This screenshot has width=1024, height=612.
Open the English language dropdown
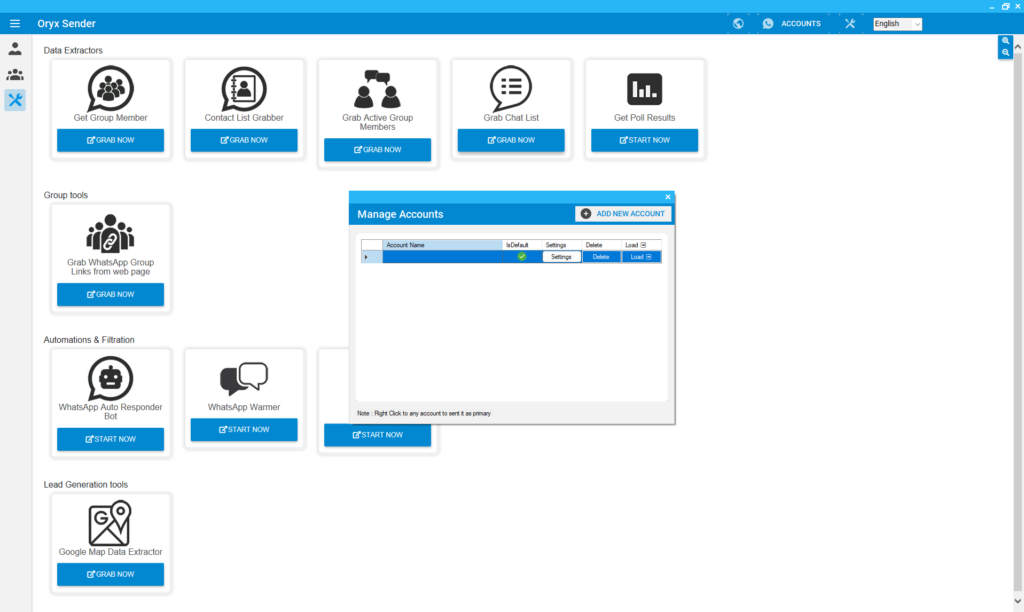pos(897,24)
